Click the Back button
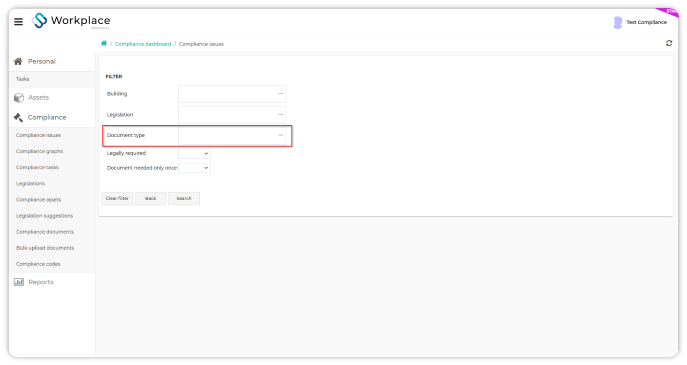 [x=151, y=198]
